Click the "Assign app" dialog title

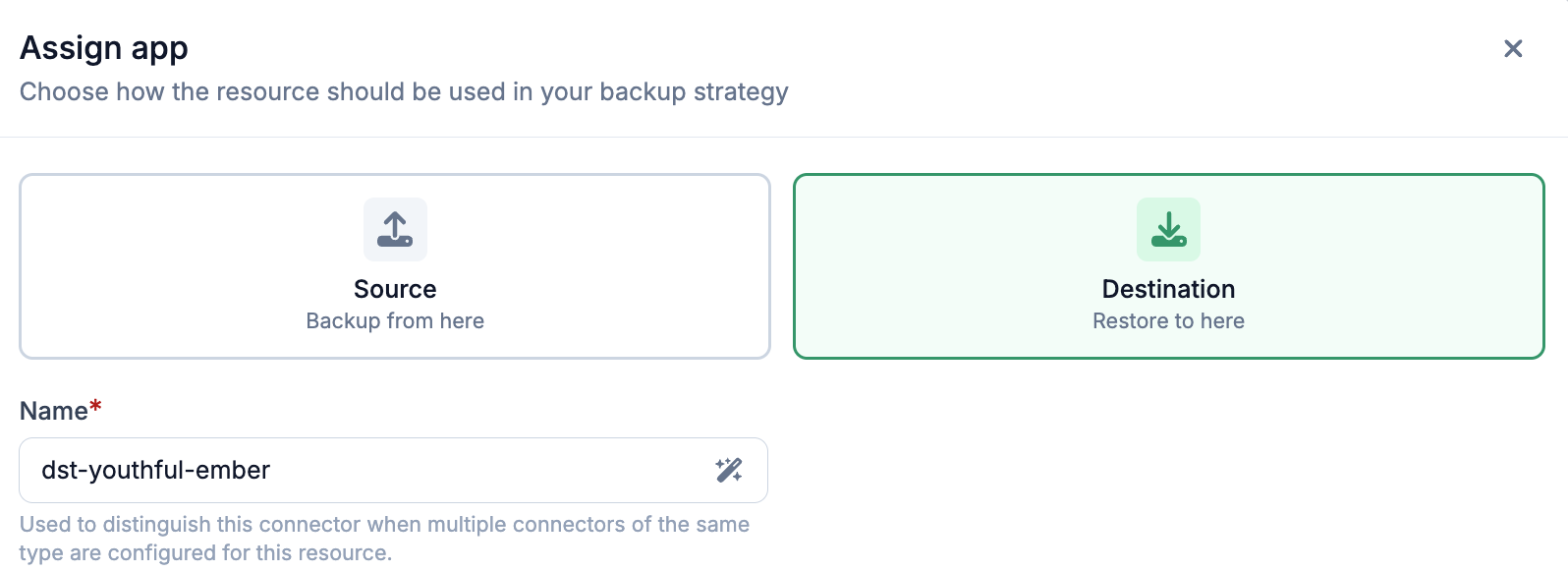tap(104, 48)
